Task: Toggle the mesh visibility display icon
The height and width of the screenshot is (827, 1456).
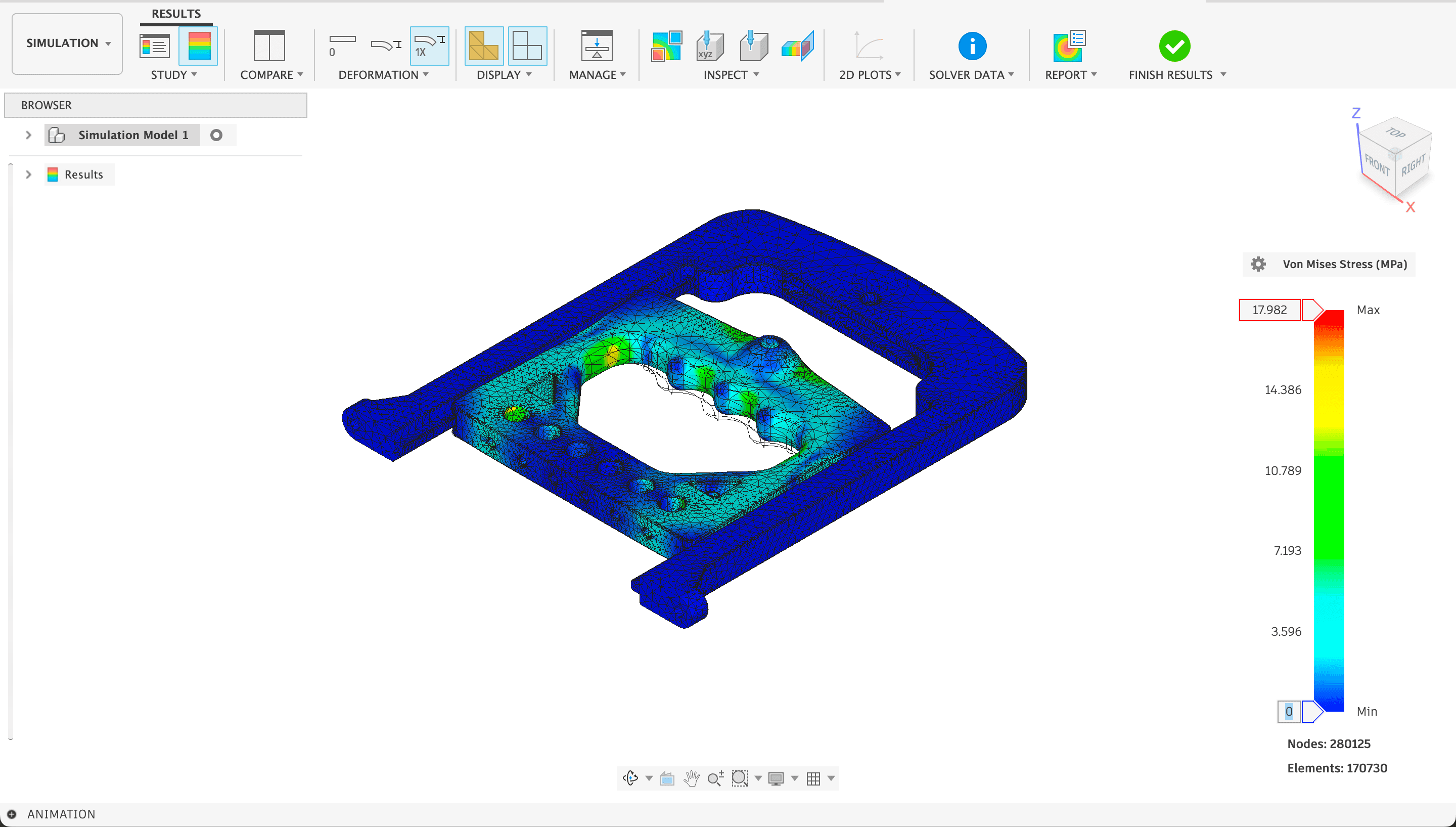Action: point(484,46)
